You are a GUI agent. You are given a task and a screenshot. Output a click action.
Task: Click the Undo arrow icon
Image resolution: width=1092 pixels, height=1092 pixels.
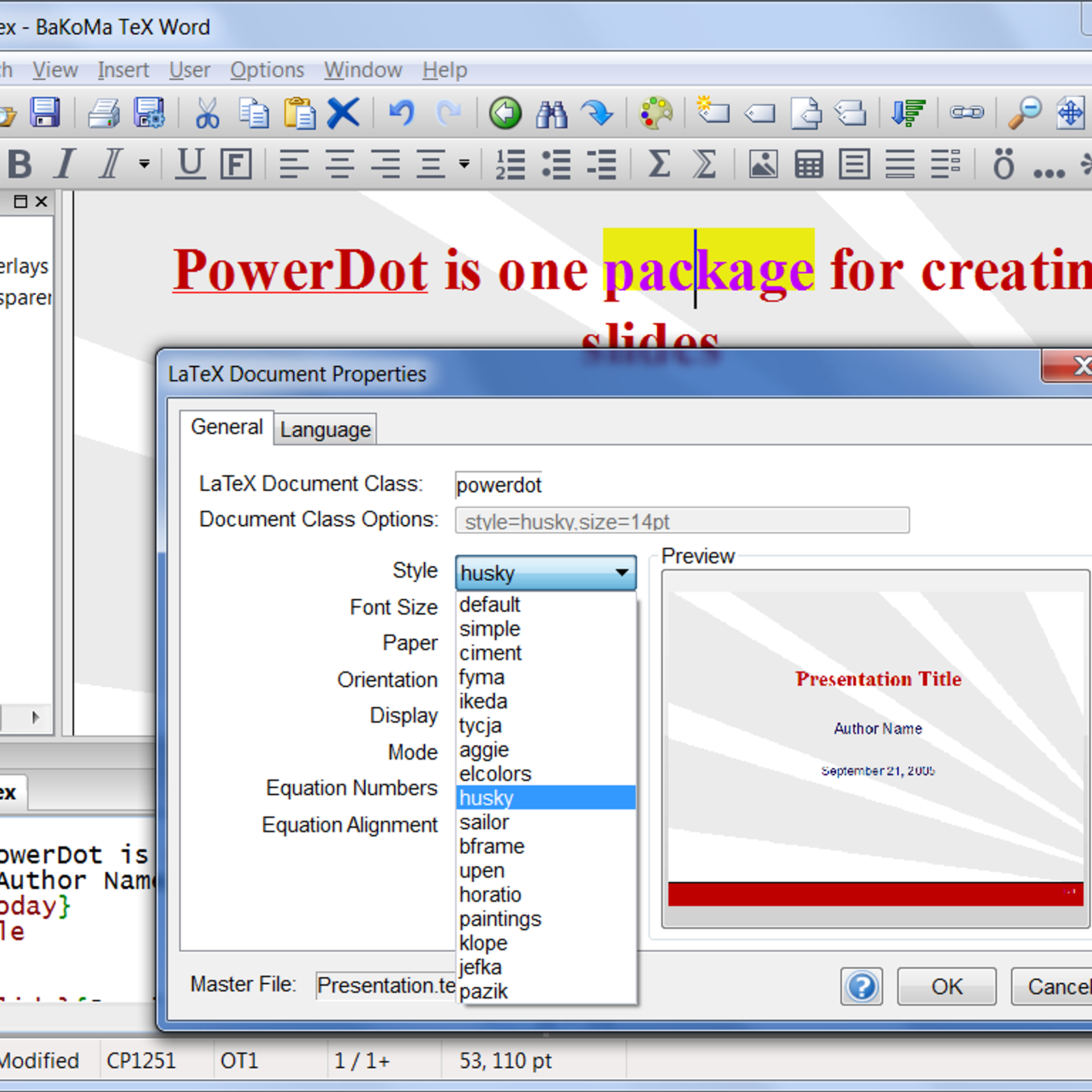[402, 113]
